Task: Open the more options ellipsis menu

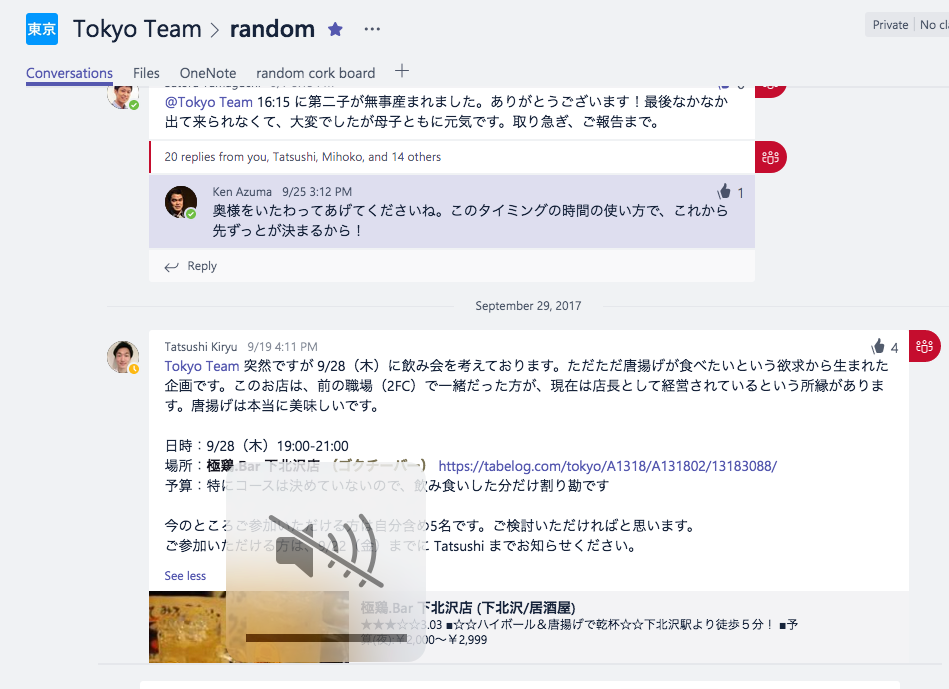Action: point(372,29)
